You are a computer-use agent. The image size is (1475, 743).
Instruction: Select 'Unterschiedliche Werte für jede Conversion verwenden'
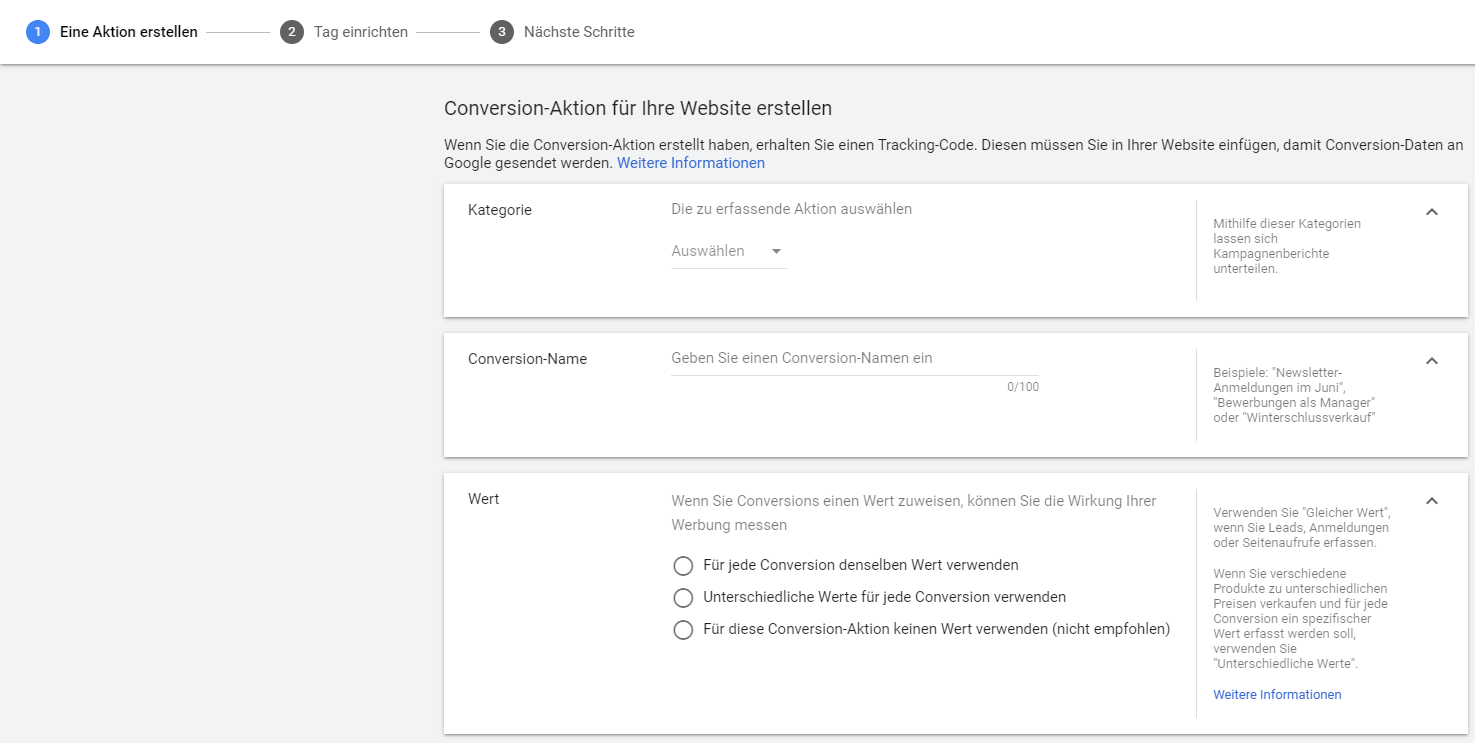870,598
